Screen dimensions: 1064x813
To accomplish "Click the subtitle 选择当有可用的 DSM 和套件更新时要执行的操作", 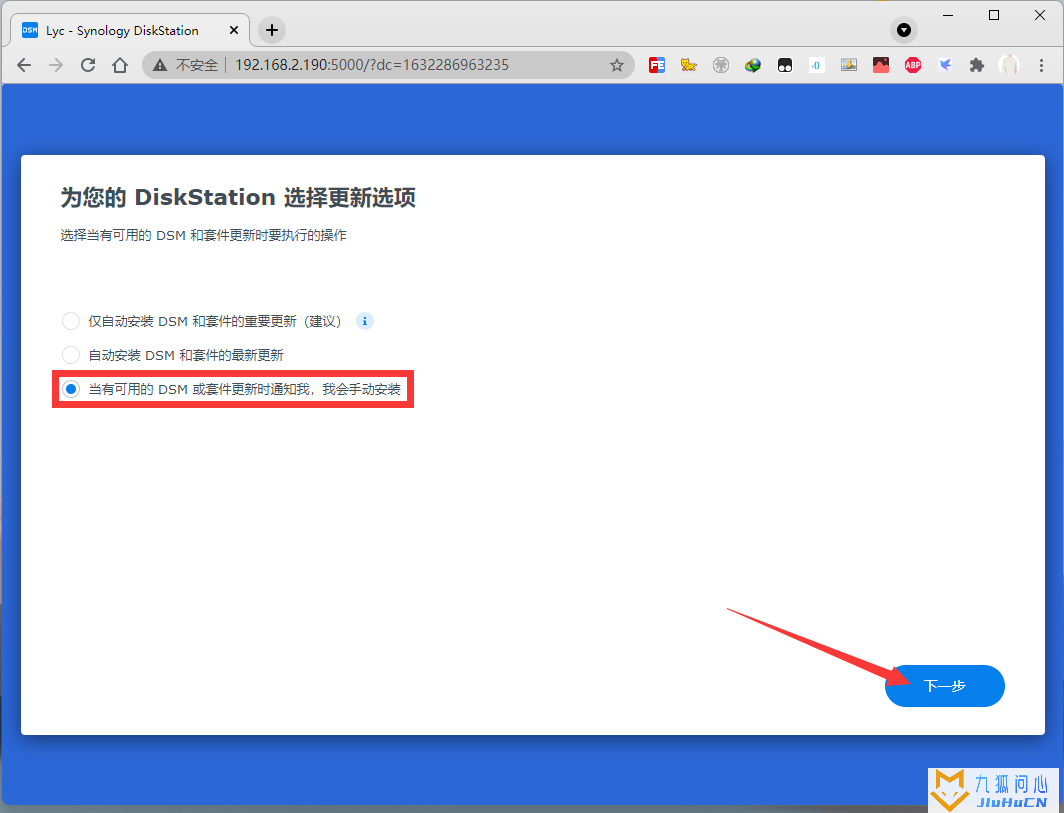I will coord(204,235).
